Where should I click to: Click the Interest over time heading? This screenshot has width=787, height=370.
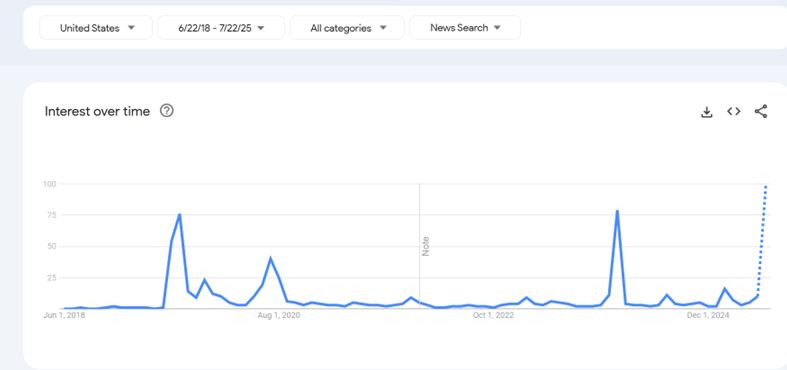click(x=97, y=111)
